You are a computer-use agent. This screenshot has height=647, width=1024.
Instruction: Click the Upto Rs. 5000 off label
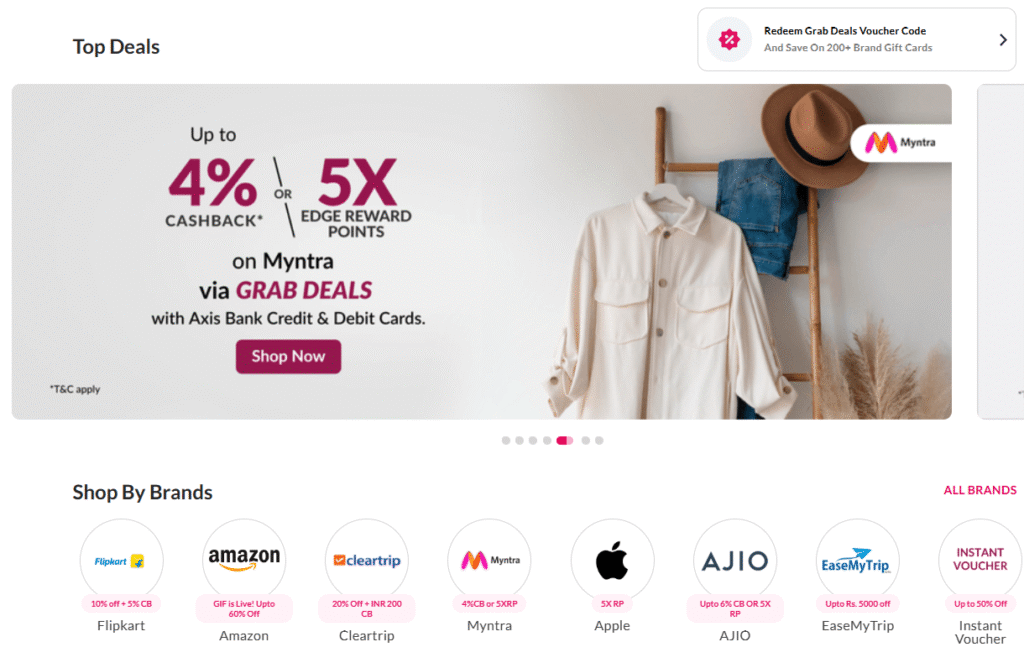(857, 604)
